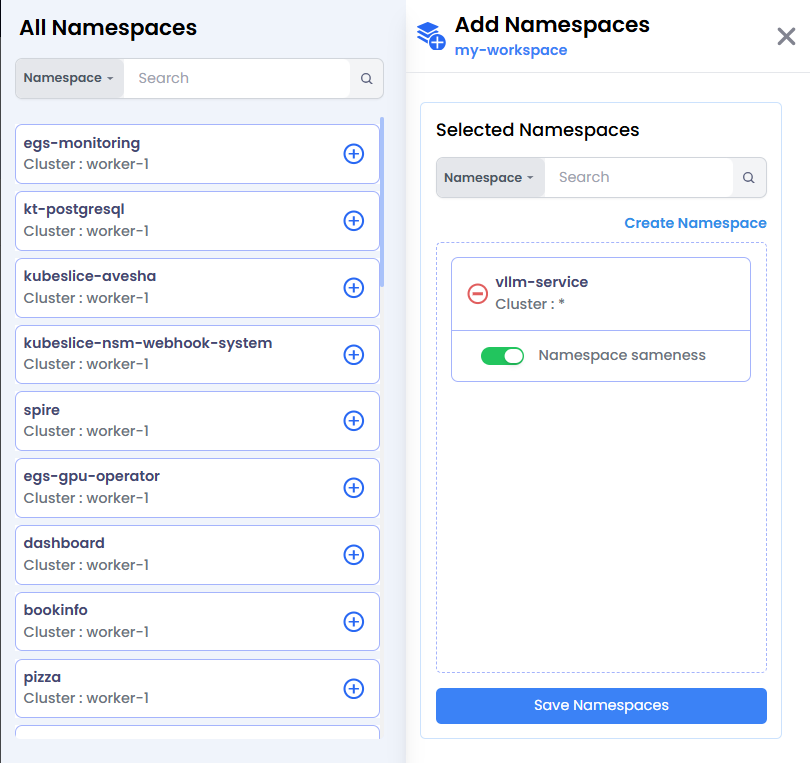Screen dimensions: 810x763
Task: Click the my-workspace label under Add Namespaces
Action: (510, 50)
